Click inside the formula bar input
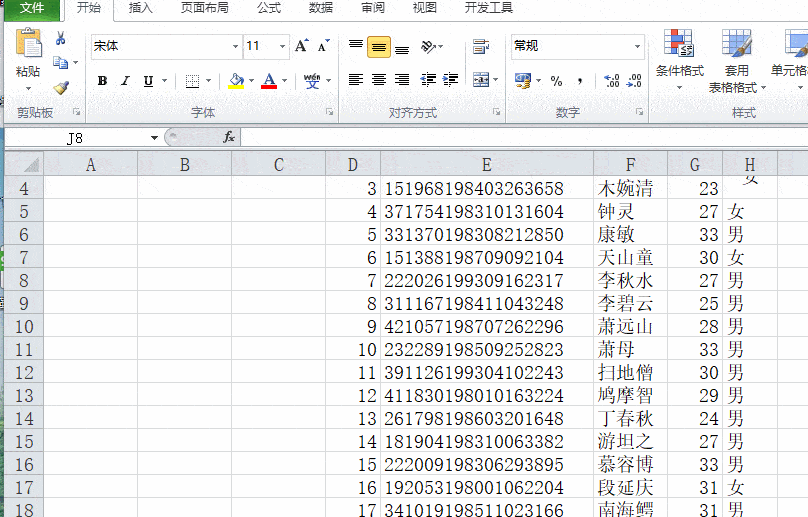The width and height of the screenshot is (808, 517). pyautogui.click(x=524, y=138)
